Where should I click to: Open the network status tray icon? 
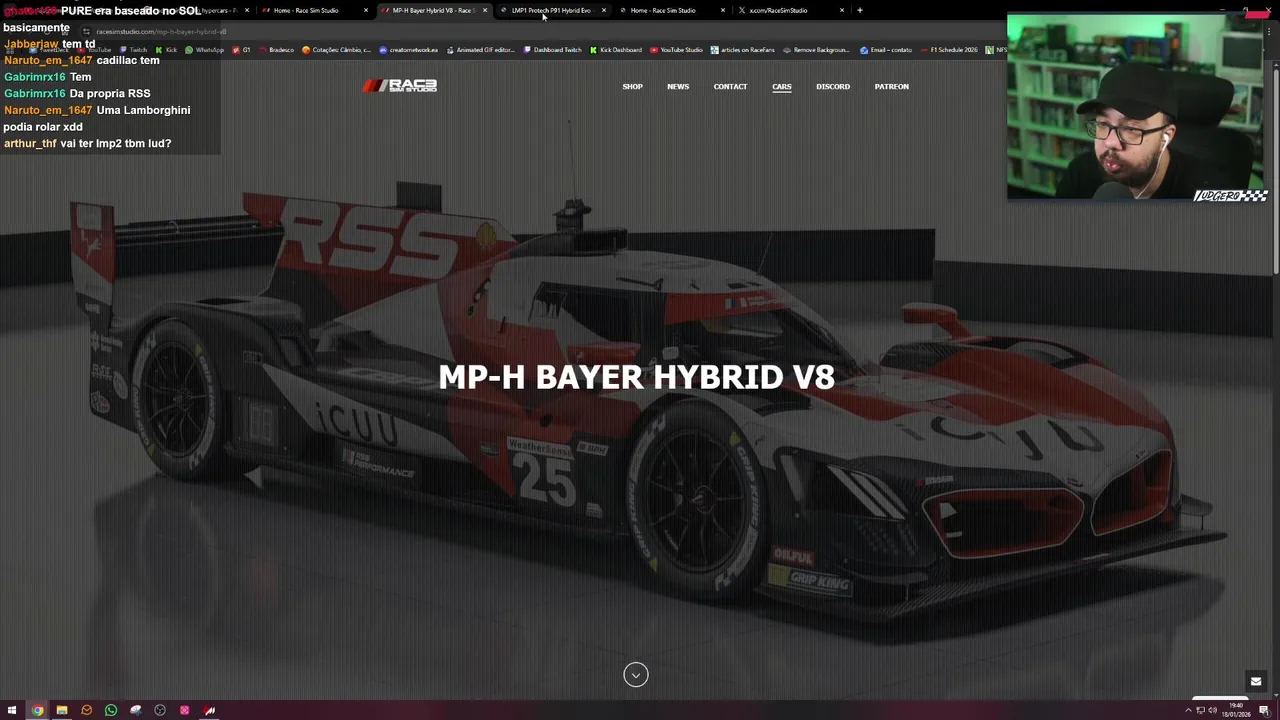pyautogui.click(x=1201, y=711)
